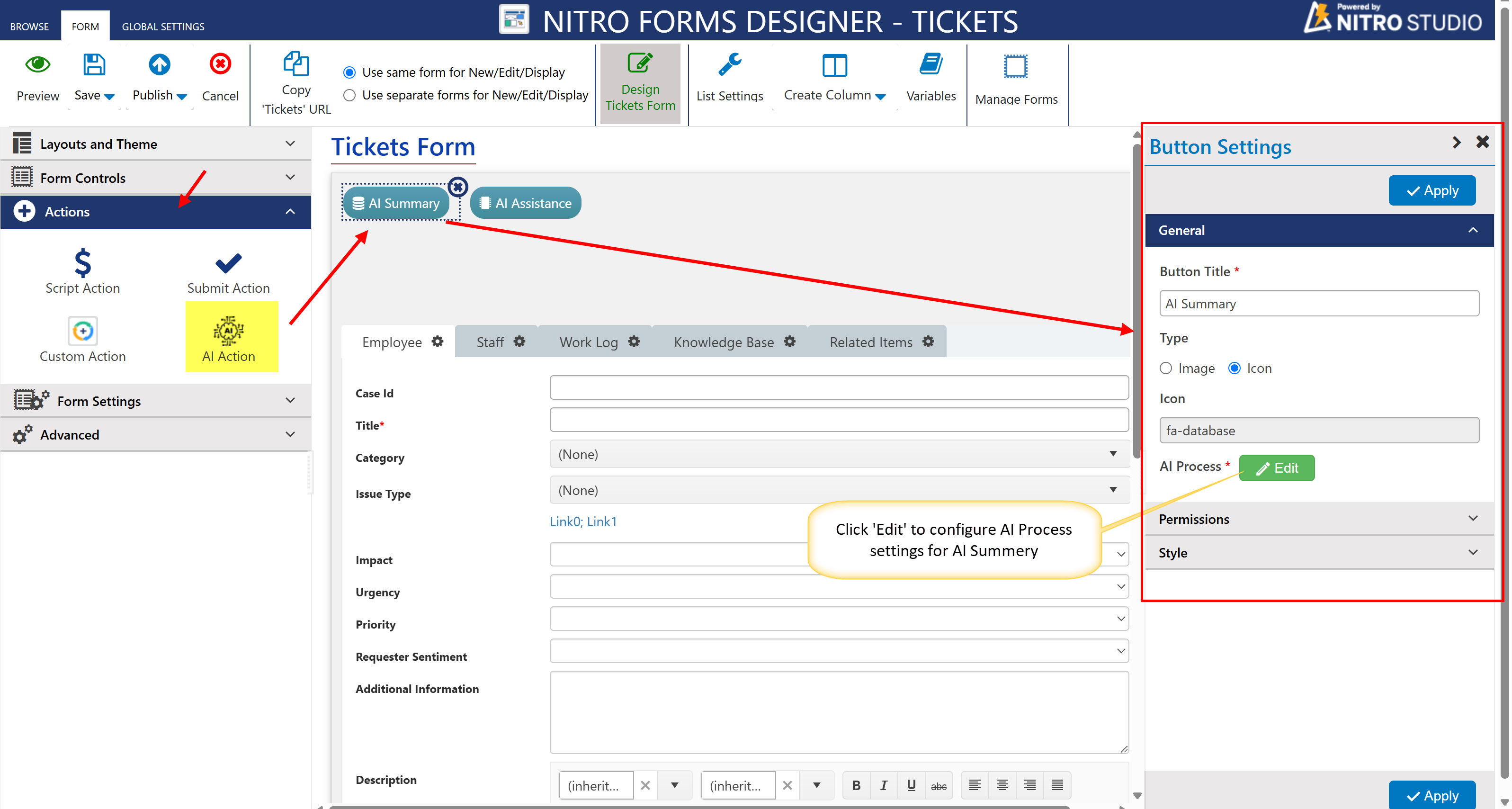
Task: Click Edit button for AI Process
Action: (x=1276, y=468)
